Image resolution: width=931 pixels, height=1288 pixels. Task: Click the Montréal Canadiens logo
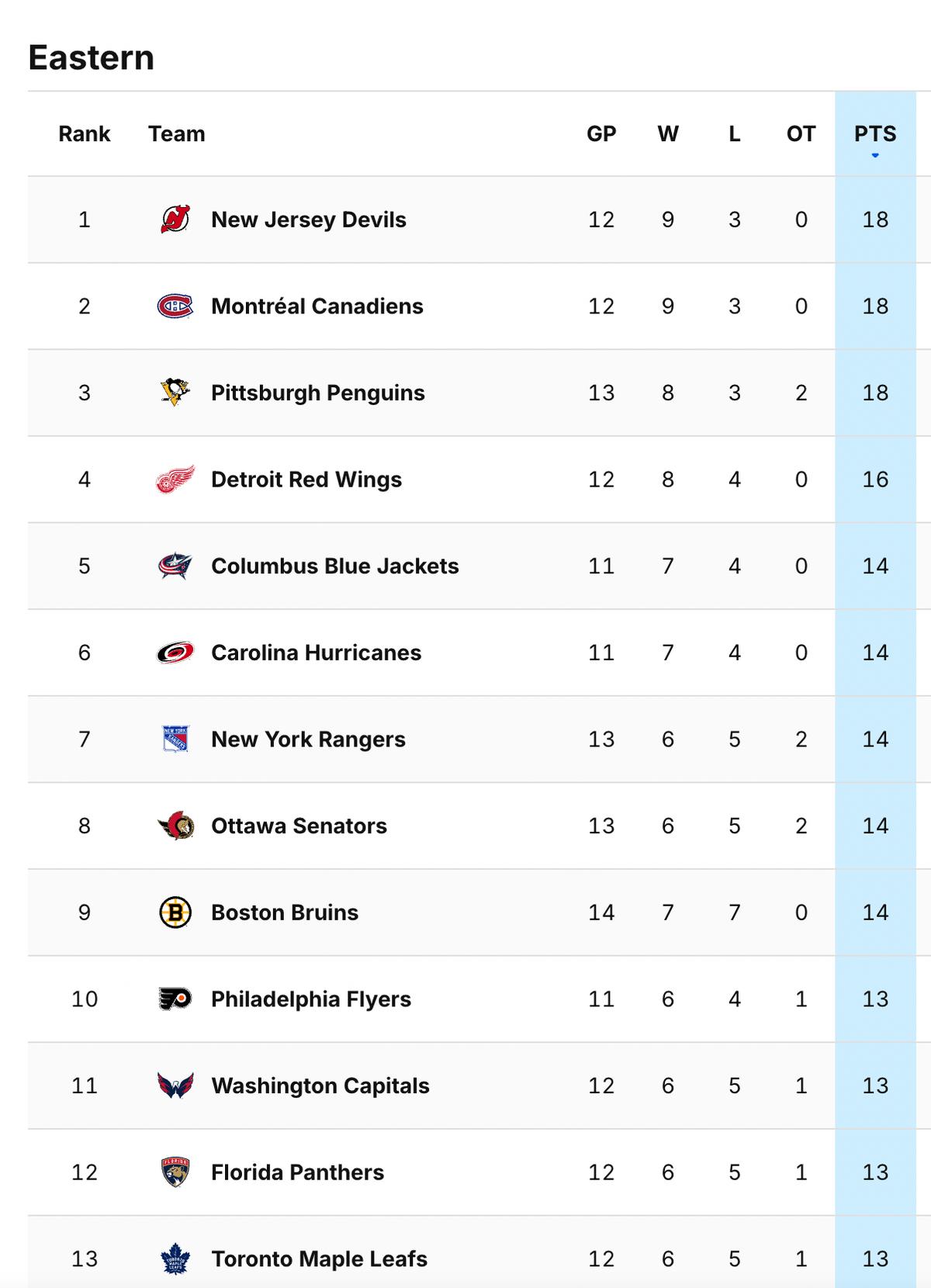[x=175, y=306]
